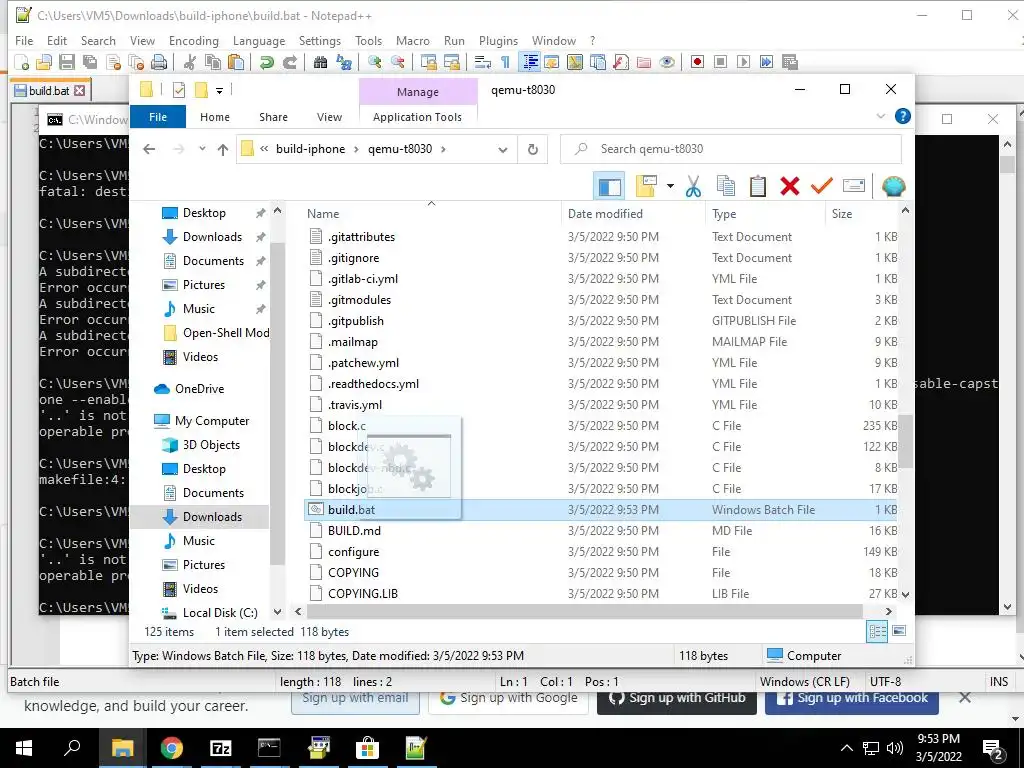Click Stop Recording macro square icon
Viewport: 1024px width, 768px height.
point(720,62)
